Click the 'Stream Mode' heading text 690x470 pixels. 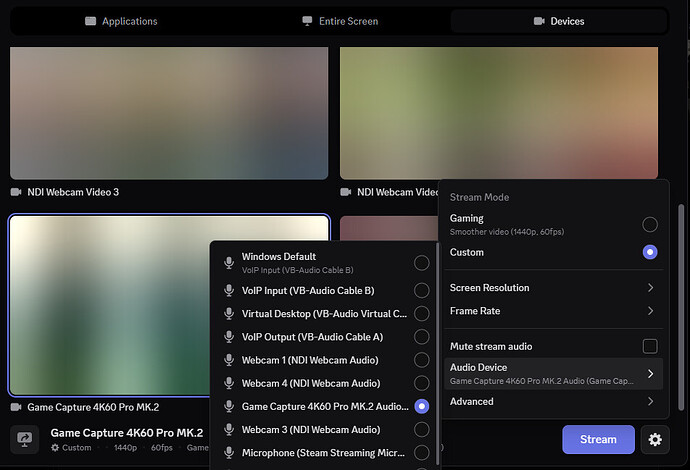pos(479,197)
